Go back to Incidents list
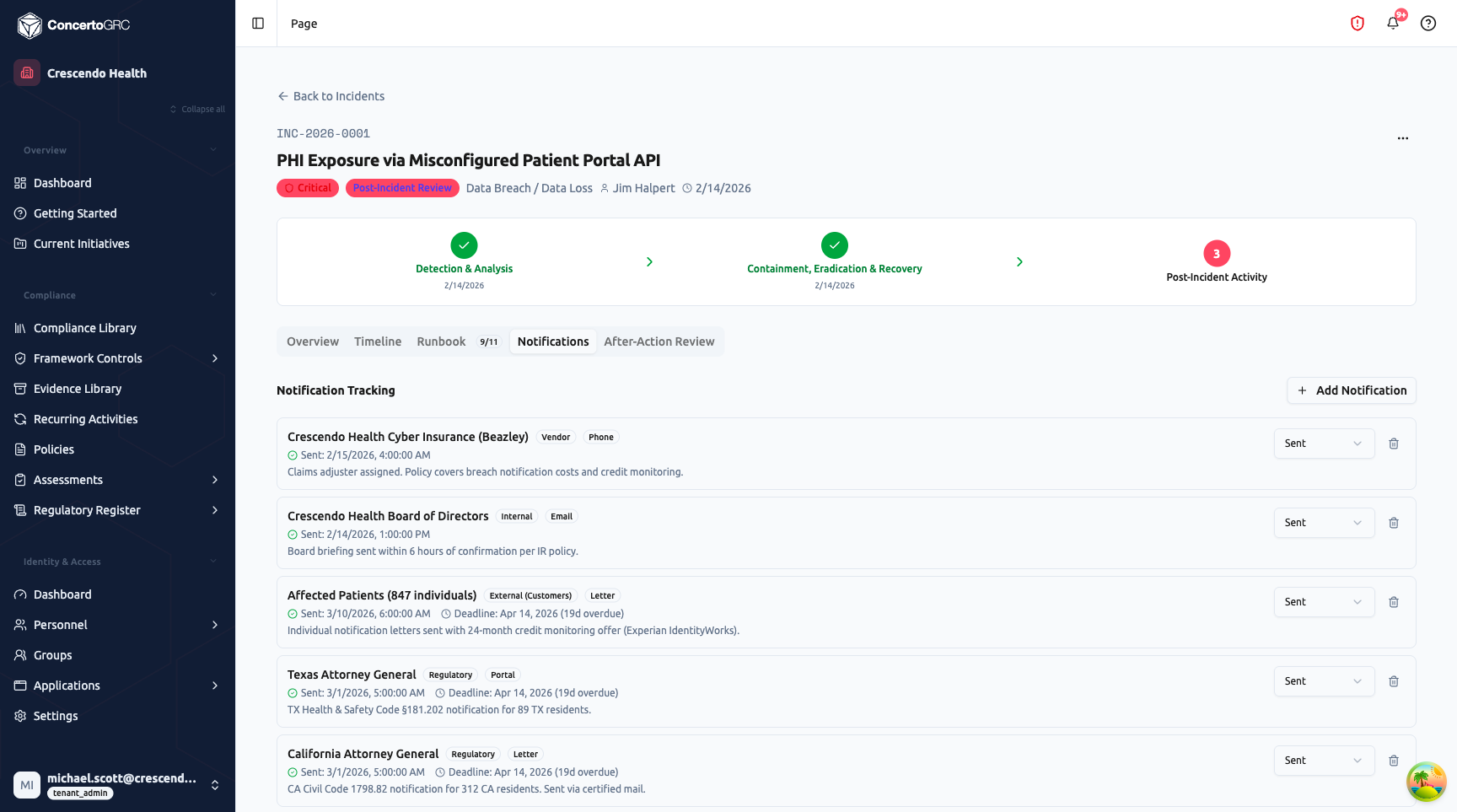The image size is (1457, 812). click(331, 96)
